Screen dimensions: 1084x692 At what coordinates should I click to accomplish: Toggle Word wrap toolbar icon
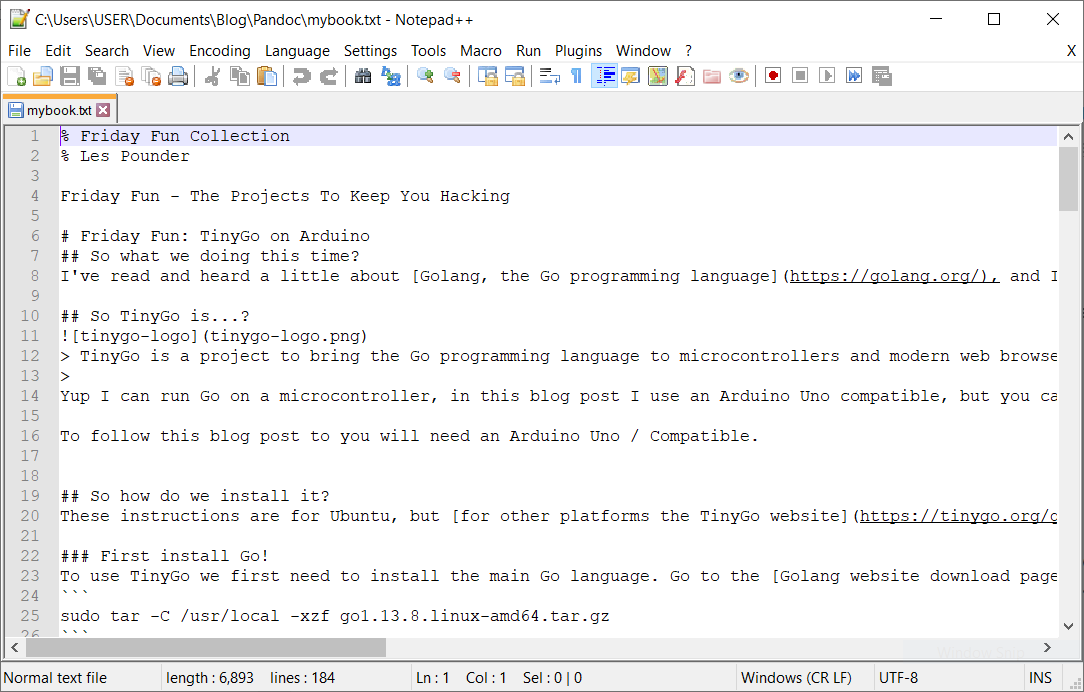pos(550,76)
